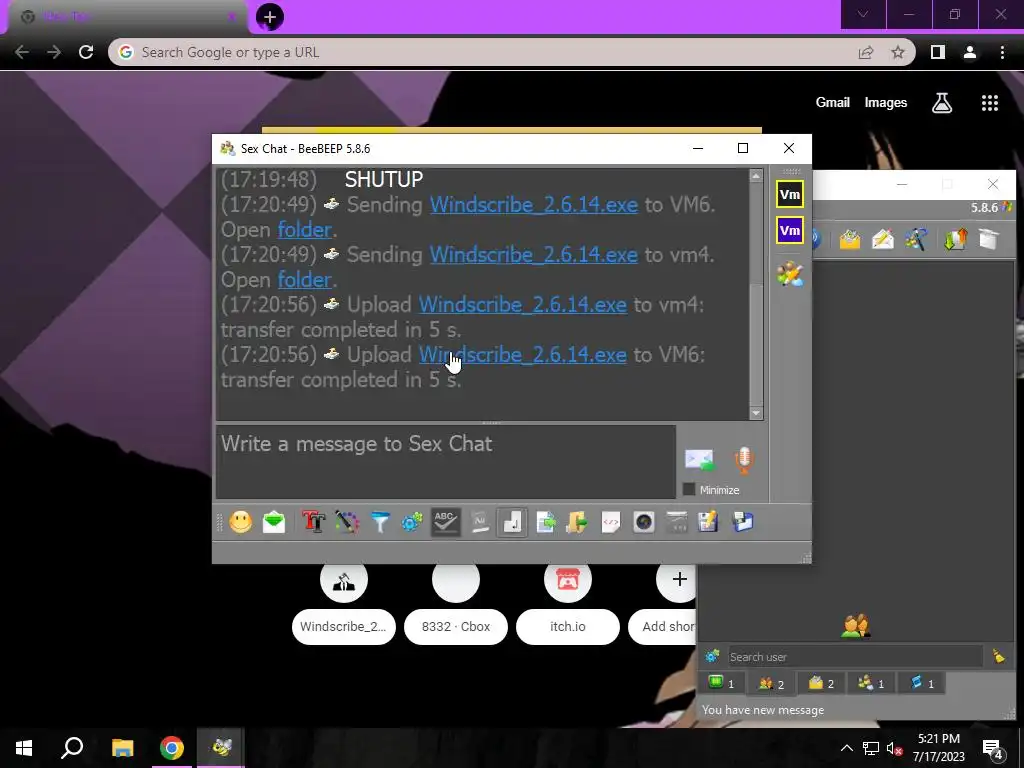Switch to the blue scroll tab showing 1
1024x768 pixels.
coord(921,683)
